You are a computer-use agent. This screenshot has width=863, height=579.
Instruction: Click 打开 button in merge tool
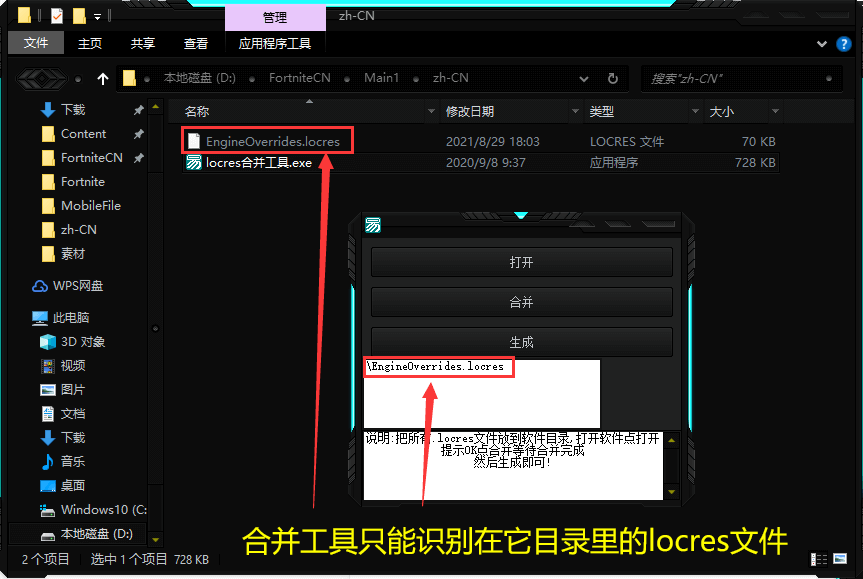click(521, 262)
